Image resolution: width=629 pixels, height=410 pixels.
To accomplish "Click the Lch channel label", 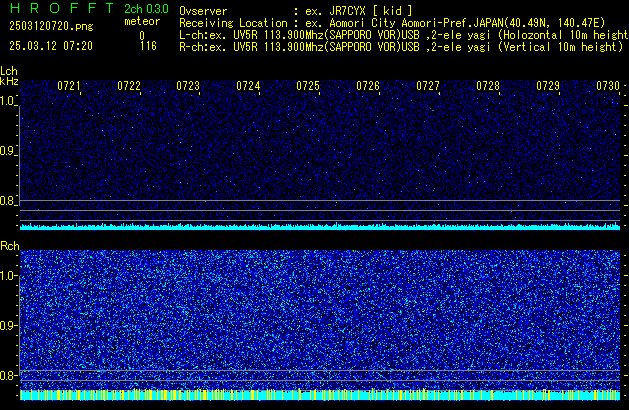I will click(x=9, y=71).
